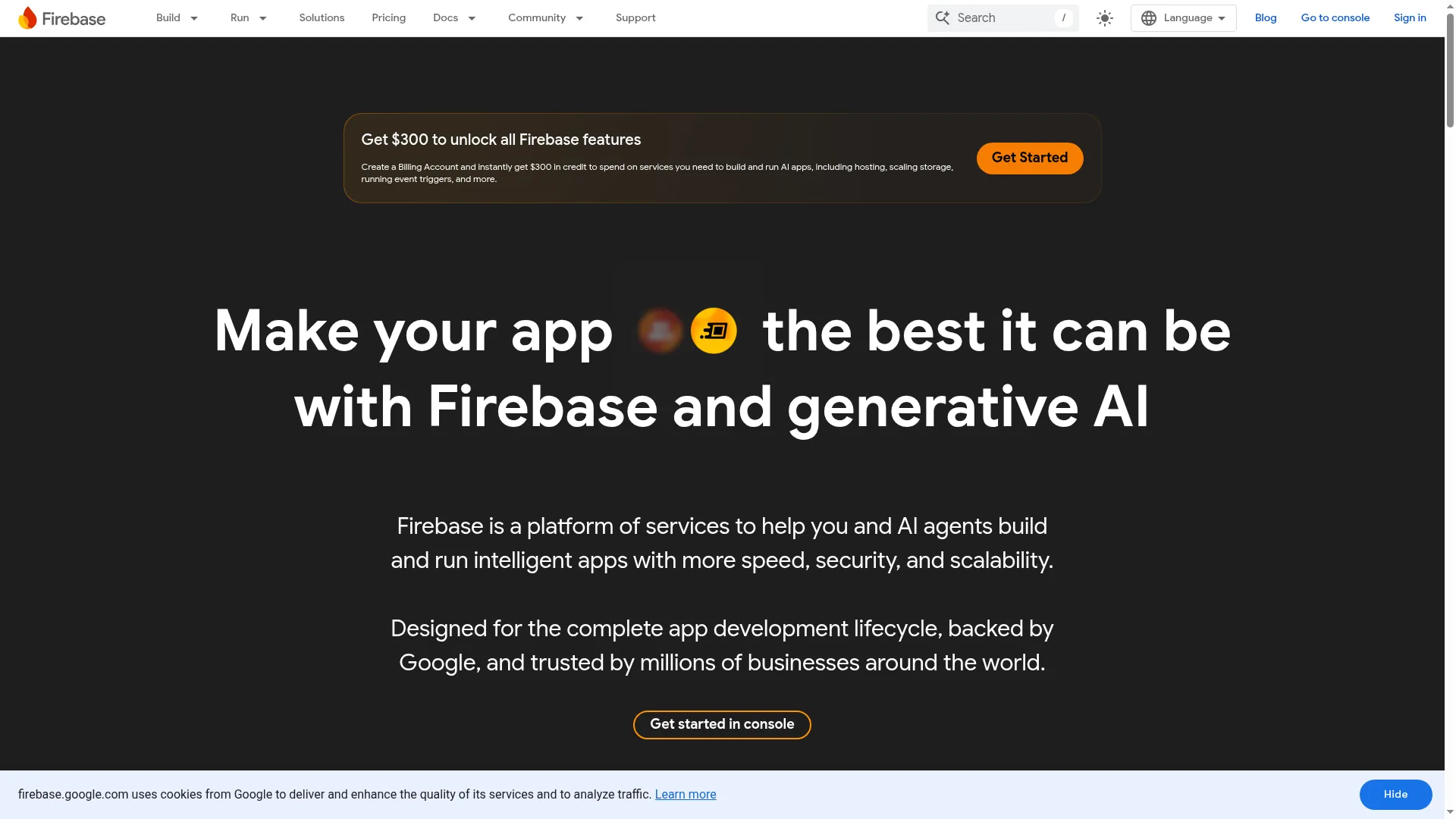Focus the Search input field
Image resolution: width=1456 pixels, height=819 pixels.
tap(1003, 17)
